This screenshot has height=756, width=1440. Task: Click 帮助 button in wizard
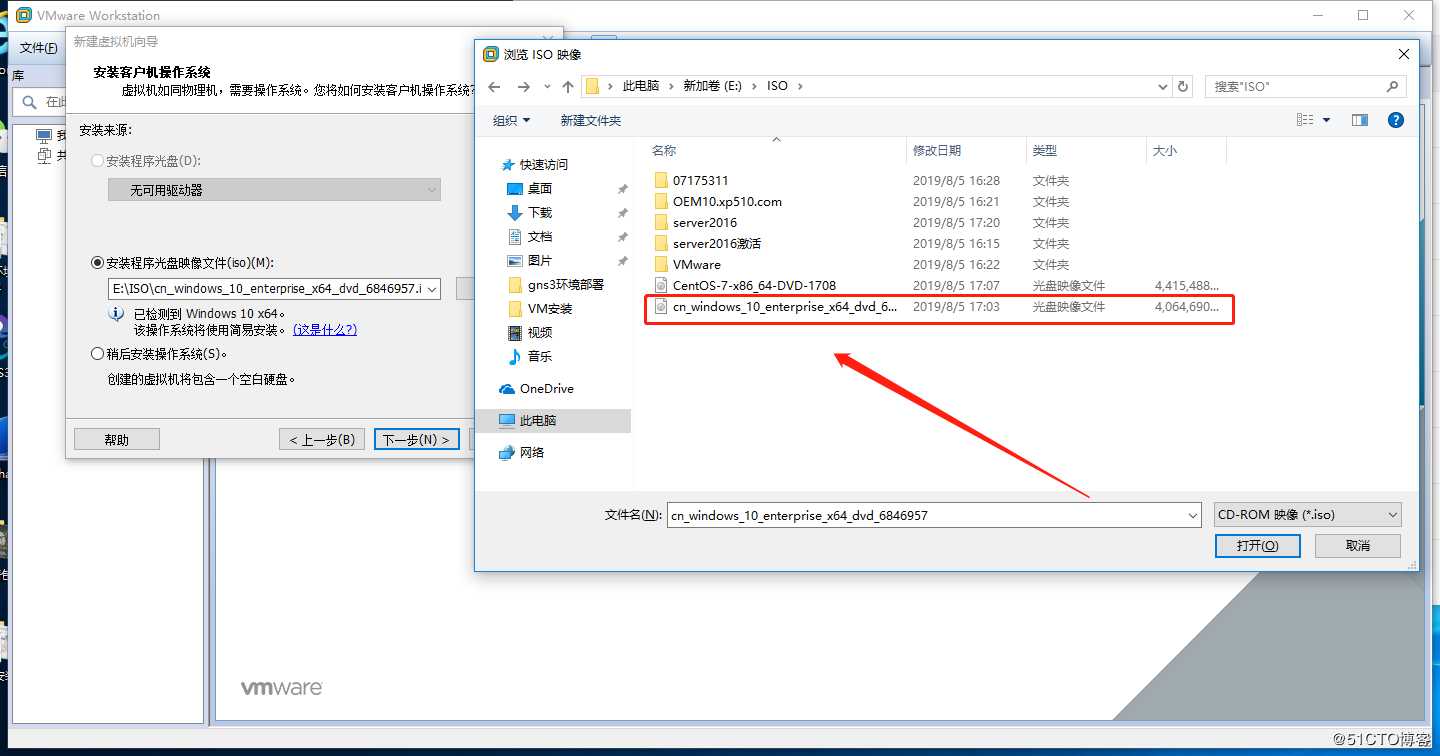click(117, 440)
